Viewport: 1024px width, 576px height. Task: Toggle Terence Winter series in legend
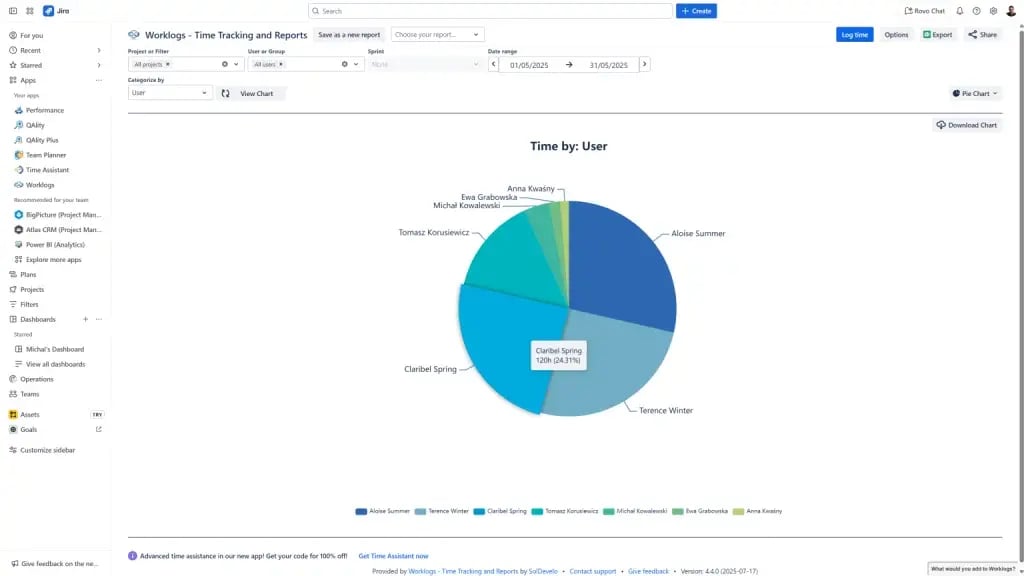point(441,511)
